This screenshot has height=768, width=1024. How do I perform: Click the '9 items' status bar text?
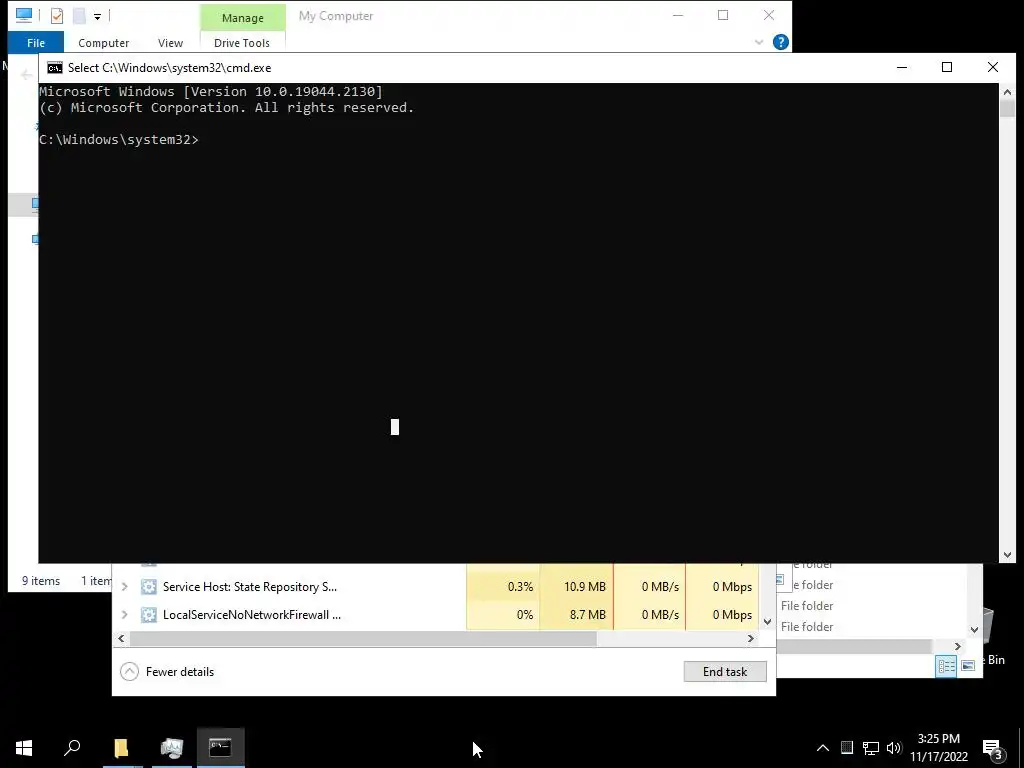click(x=40, y=581)
